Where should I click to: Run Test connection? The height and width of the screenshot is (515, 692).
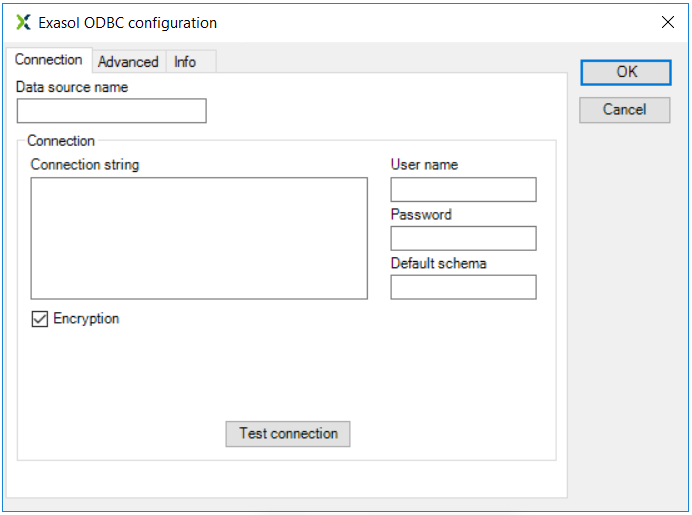point(288,434)
